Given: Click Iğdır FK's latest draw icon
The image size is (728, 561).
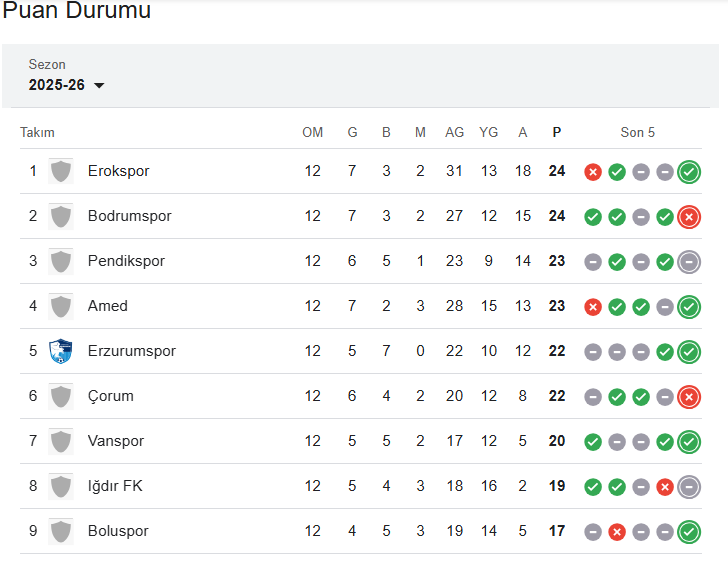Looking at the screenshot, I should 689,487.
